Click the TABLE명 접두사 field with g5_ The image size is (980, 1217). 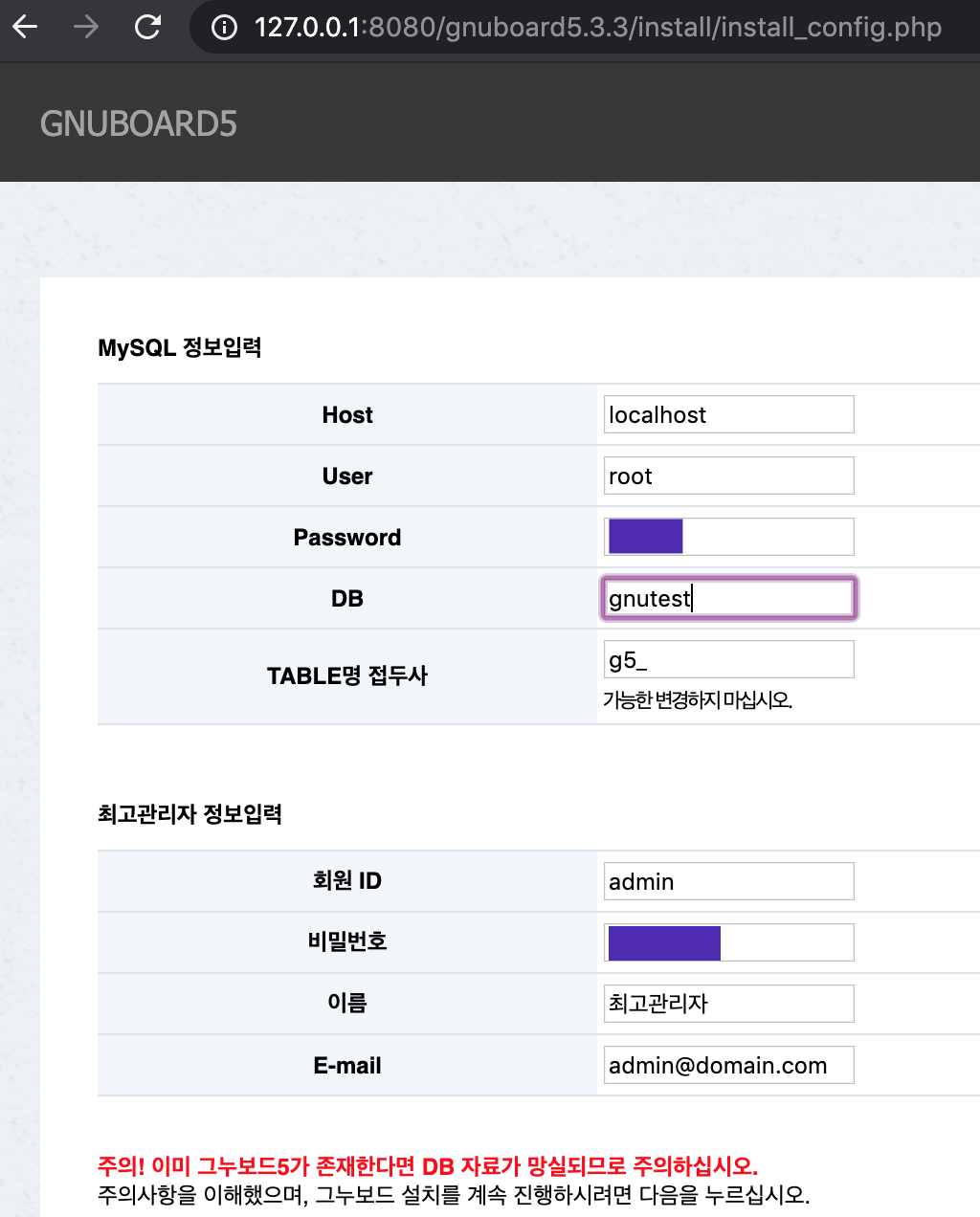728,659
